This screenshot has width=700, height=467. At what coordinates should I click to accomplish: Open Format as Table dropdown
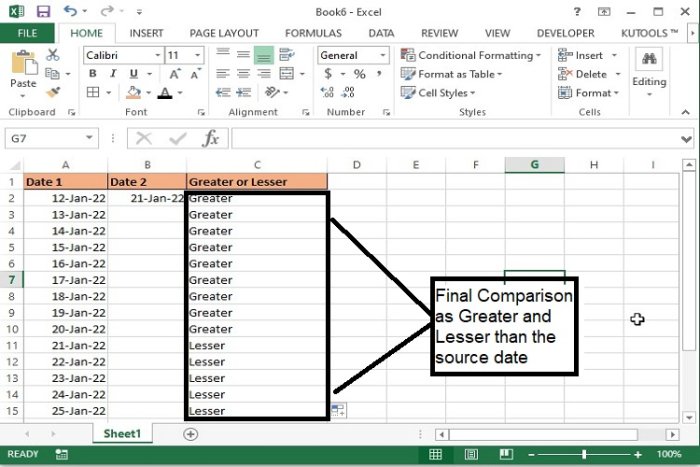coord(451,74)
